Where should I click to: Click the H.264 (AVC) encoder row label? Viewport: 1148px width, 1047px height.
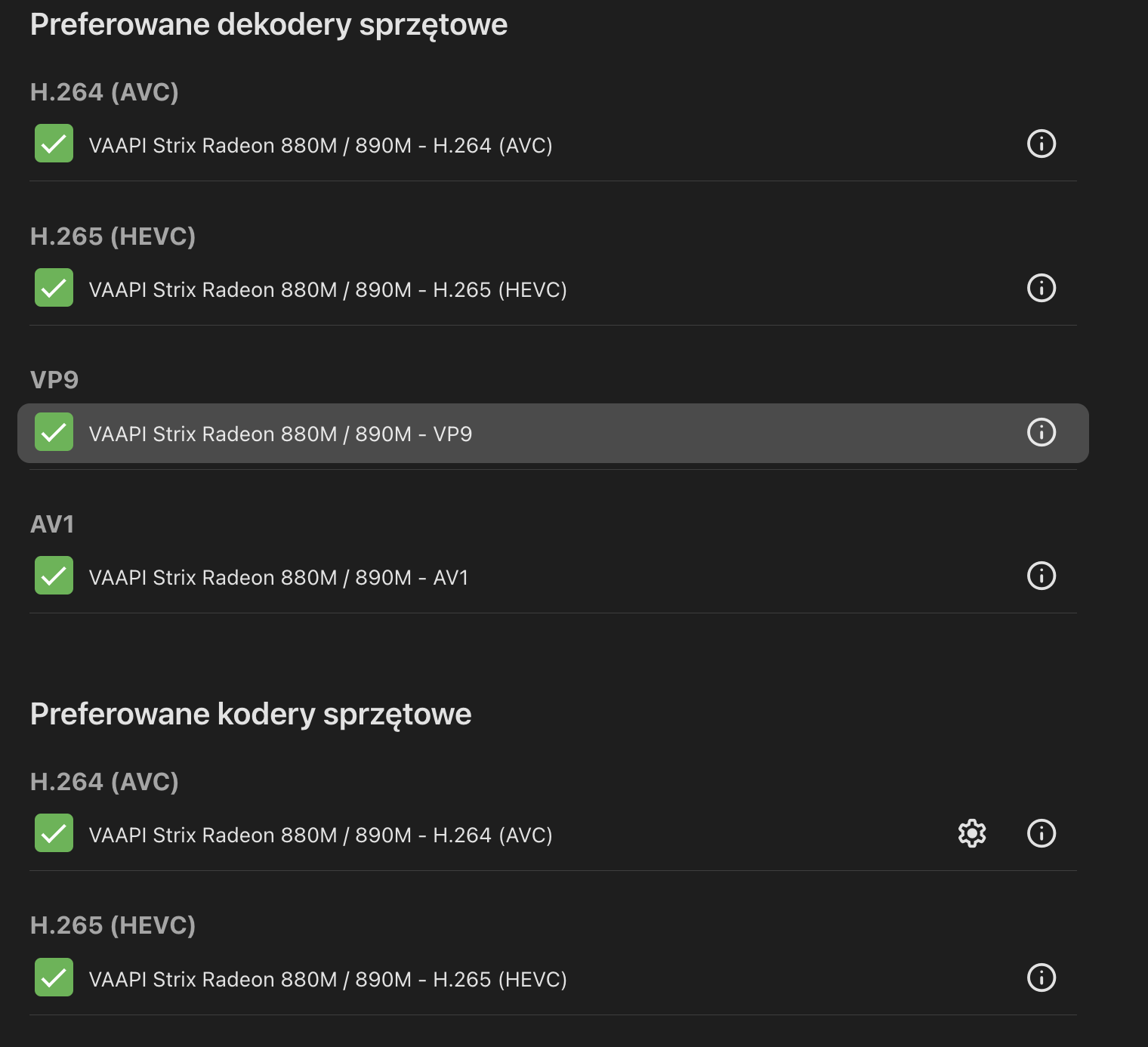click(x=320, y=835)
